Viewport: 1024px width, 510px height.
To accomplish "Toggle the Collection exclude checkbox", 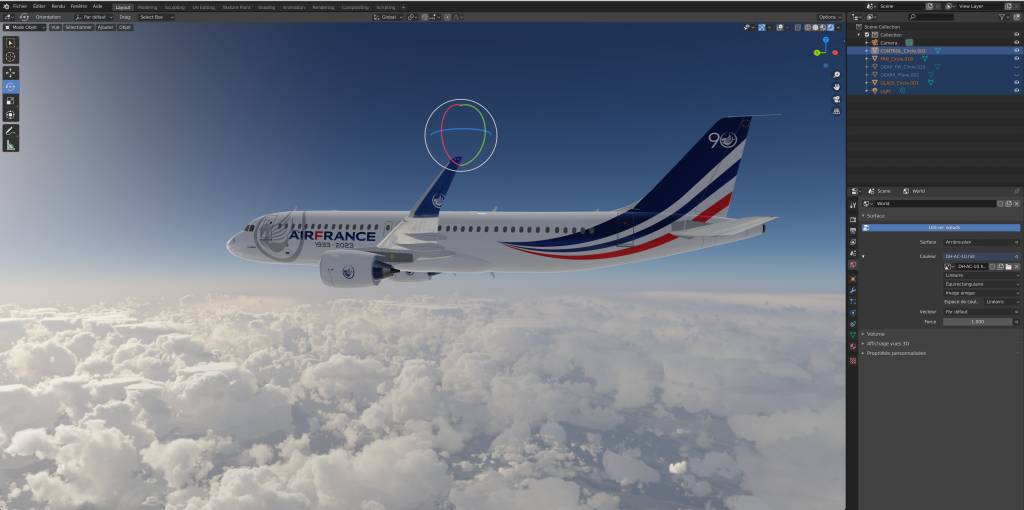I will pyautogui.click(x=867, y=35).
